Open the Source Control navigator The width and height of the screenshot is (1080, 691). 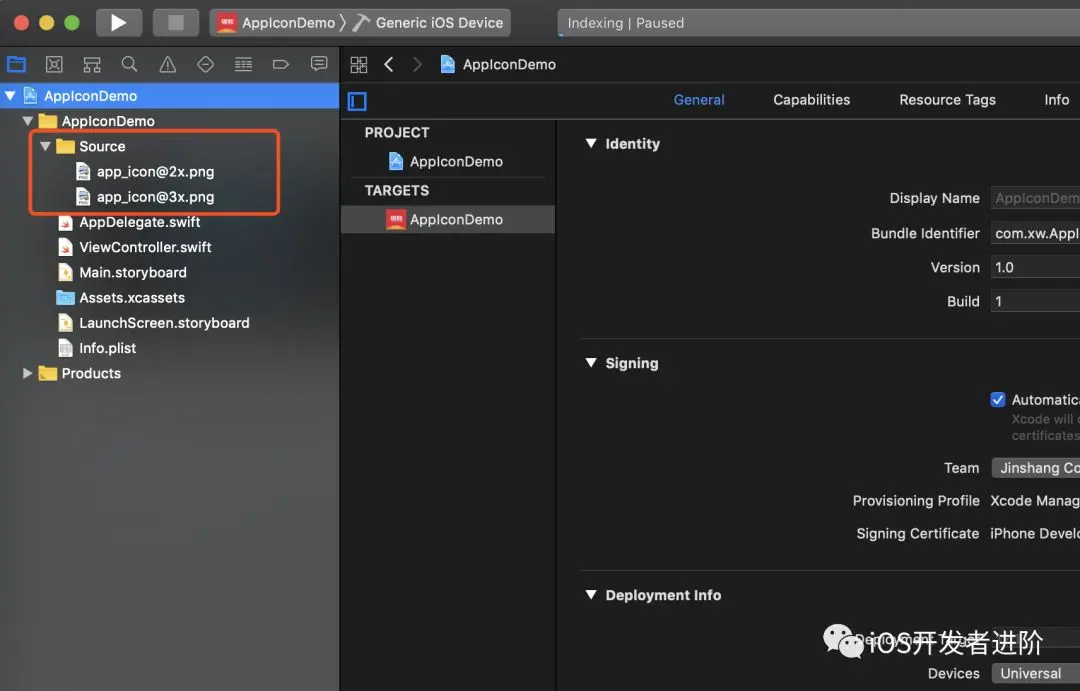54,65
